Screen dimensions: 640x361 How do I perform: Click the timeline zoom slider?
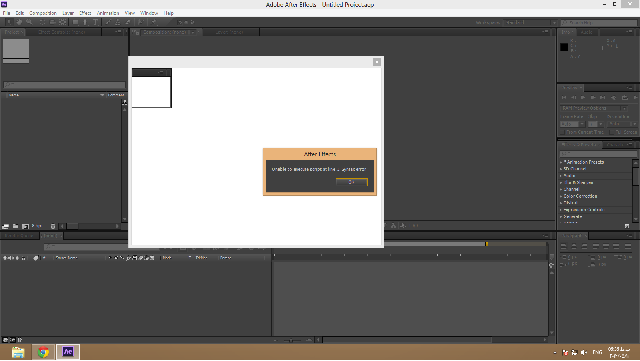[291, 340]
